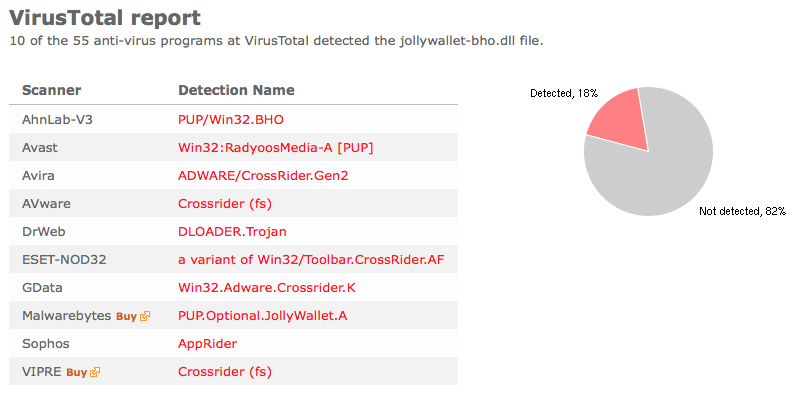Click the external link icon beside Malwarebytes Buy
The height and width of the screenshot is (395, 794).
pyautogui.click(x=145, y=317)
